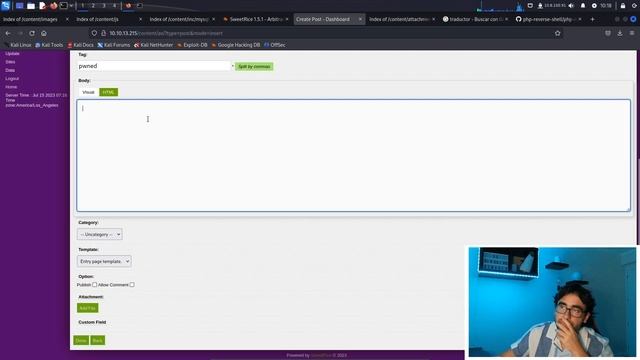Image resolution: width=640 pixels, height=360 pixels.
Task: Switch to workspace 4
Action: tap(114, 6)
